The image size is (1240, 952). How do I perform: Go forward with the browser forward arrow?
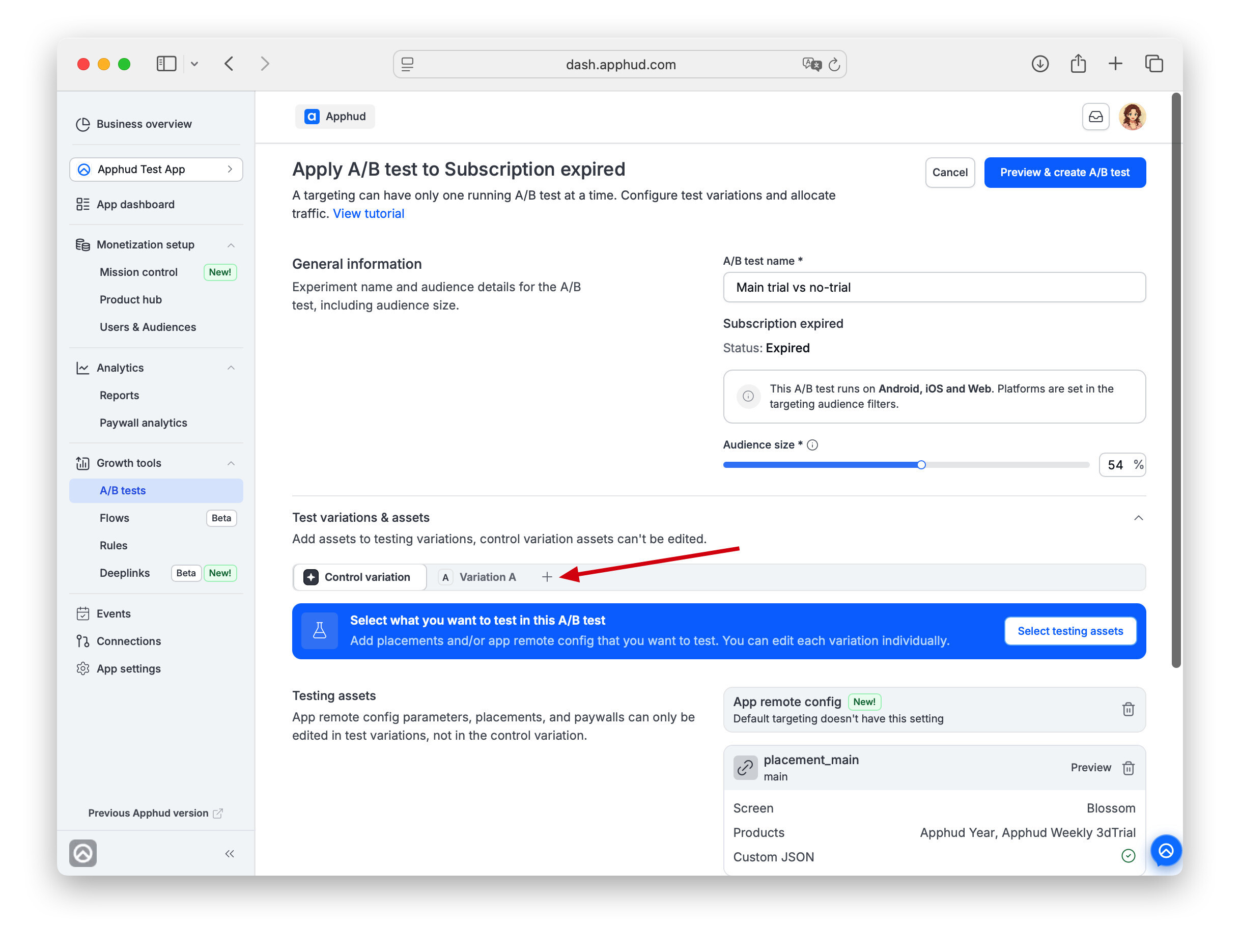click(265, 64)
